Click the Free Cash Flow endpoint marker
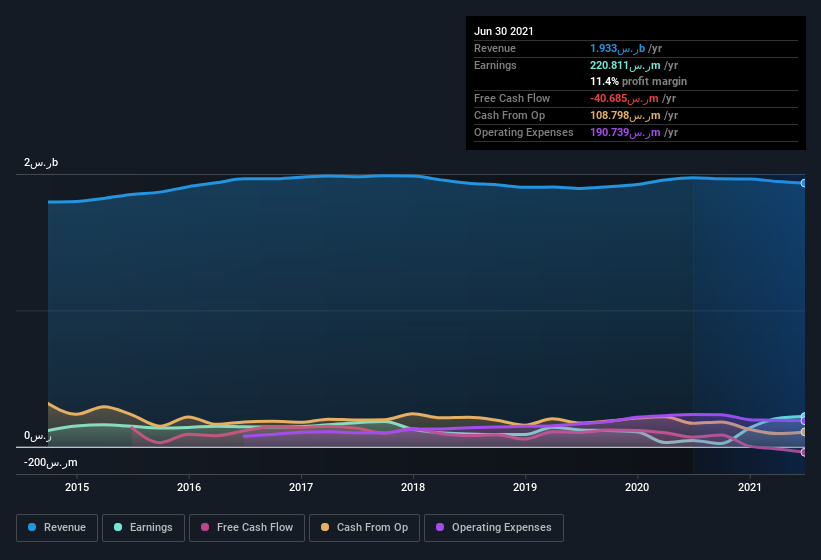The width and height of the screenshot is (821, 560). 804,452
